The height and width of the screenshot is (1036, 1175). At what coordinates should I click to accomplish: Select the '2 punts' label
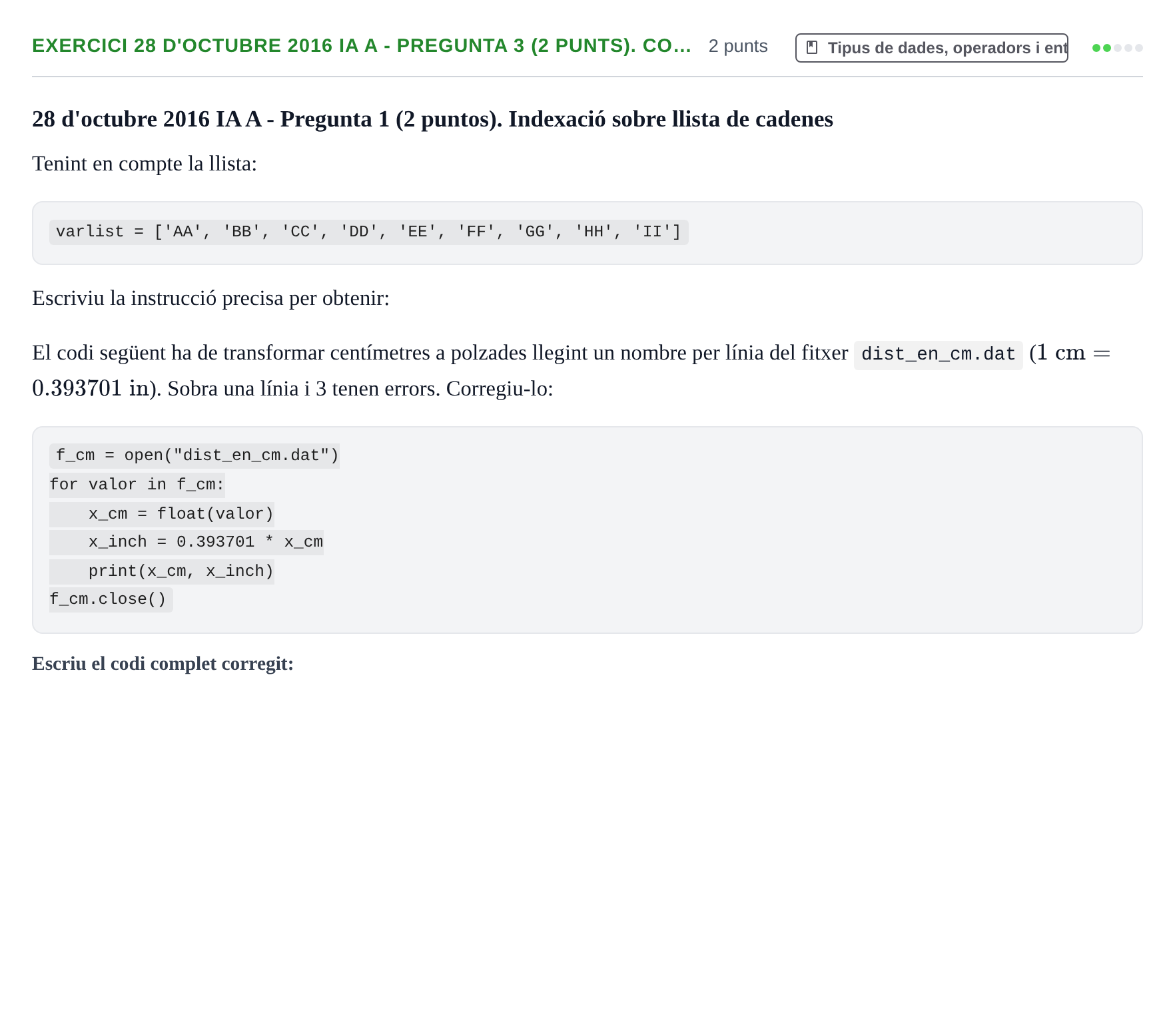pyautogui.click(x=738, y=46)
